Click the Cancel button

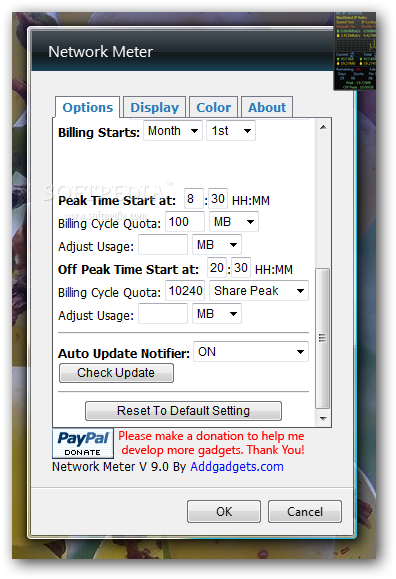point(305,511)
